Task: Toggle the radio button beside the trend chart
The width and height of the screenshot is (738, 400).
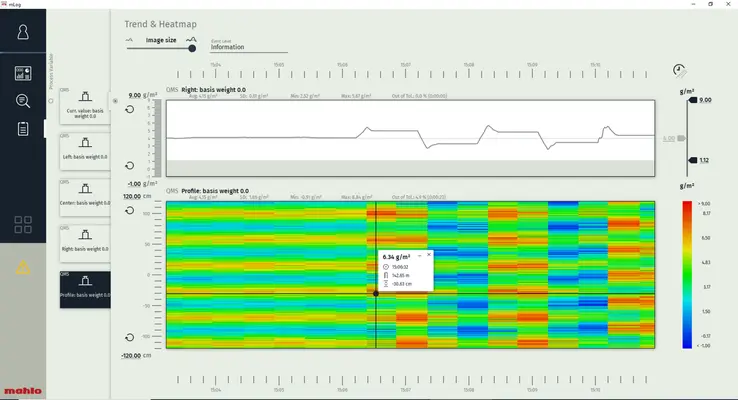Action: point(116,101)
